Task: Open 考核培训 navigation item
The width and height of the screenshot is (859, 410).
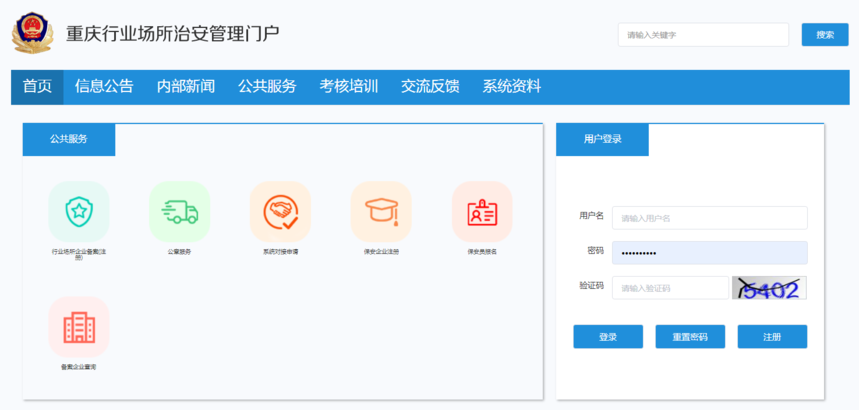Action: (x=348, y=87)
